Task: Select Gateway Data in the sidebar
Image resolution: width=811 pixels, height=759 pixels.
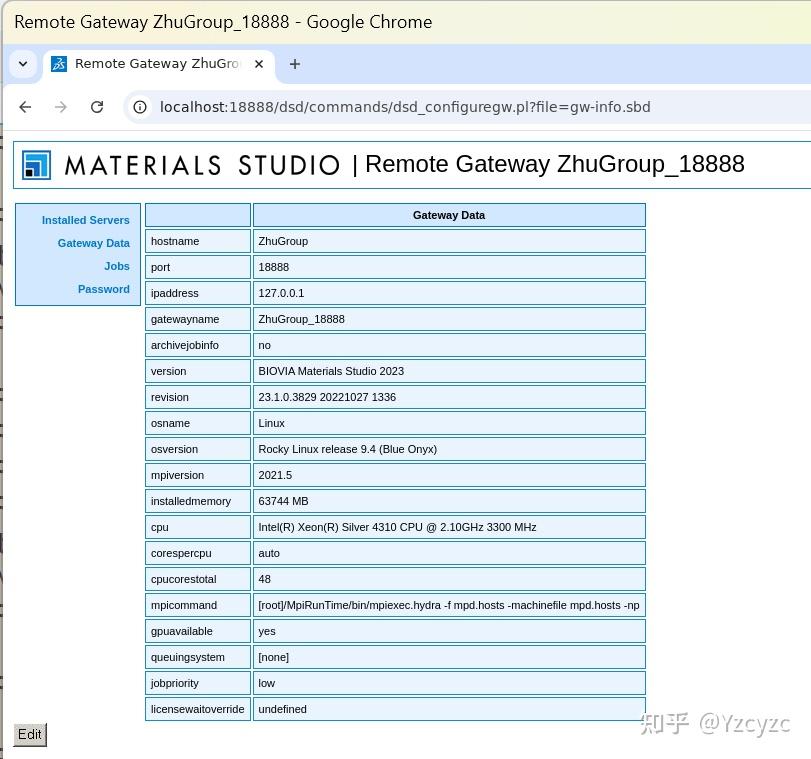Action: tap(93, 243)
